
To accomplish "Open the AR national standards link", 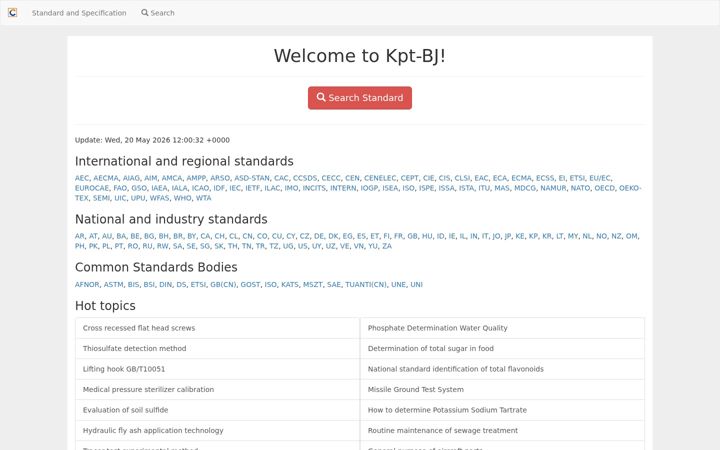I will pyautogui.click(x=79, y=236).
